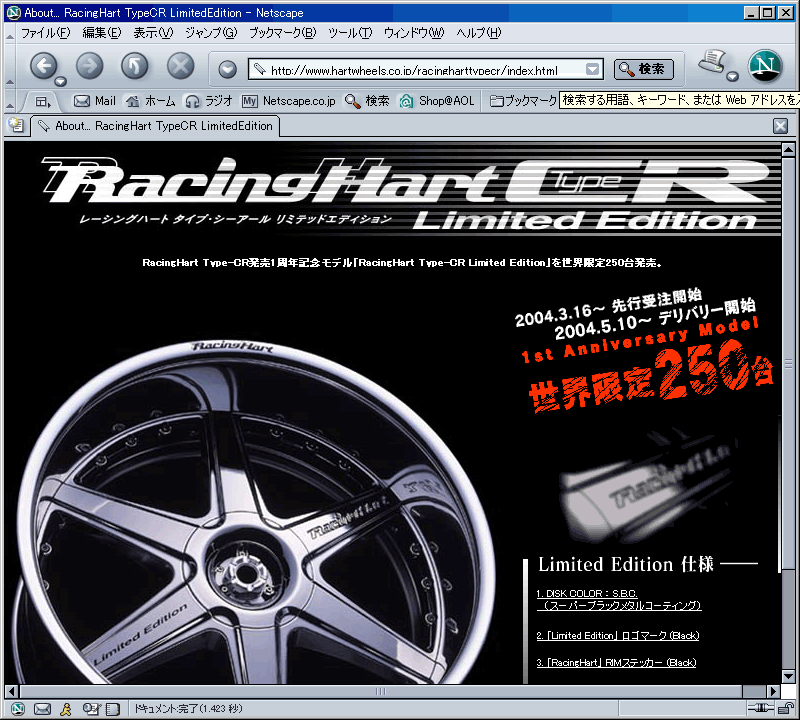Click the Forward navigation arrow
This screenshot has width=800, height=720.
click(89, 65)
